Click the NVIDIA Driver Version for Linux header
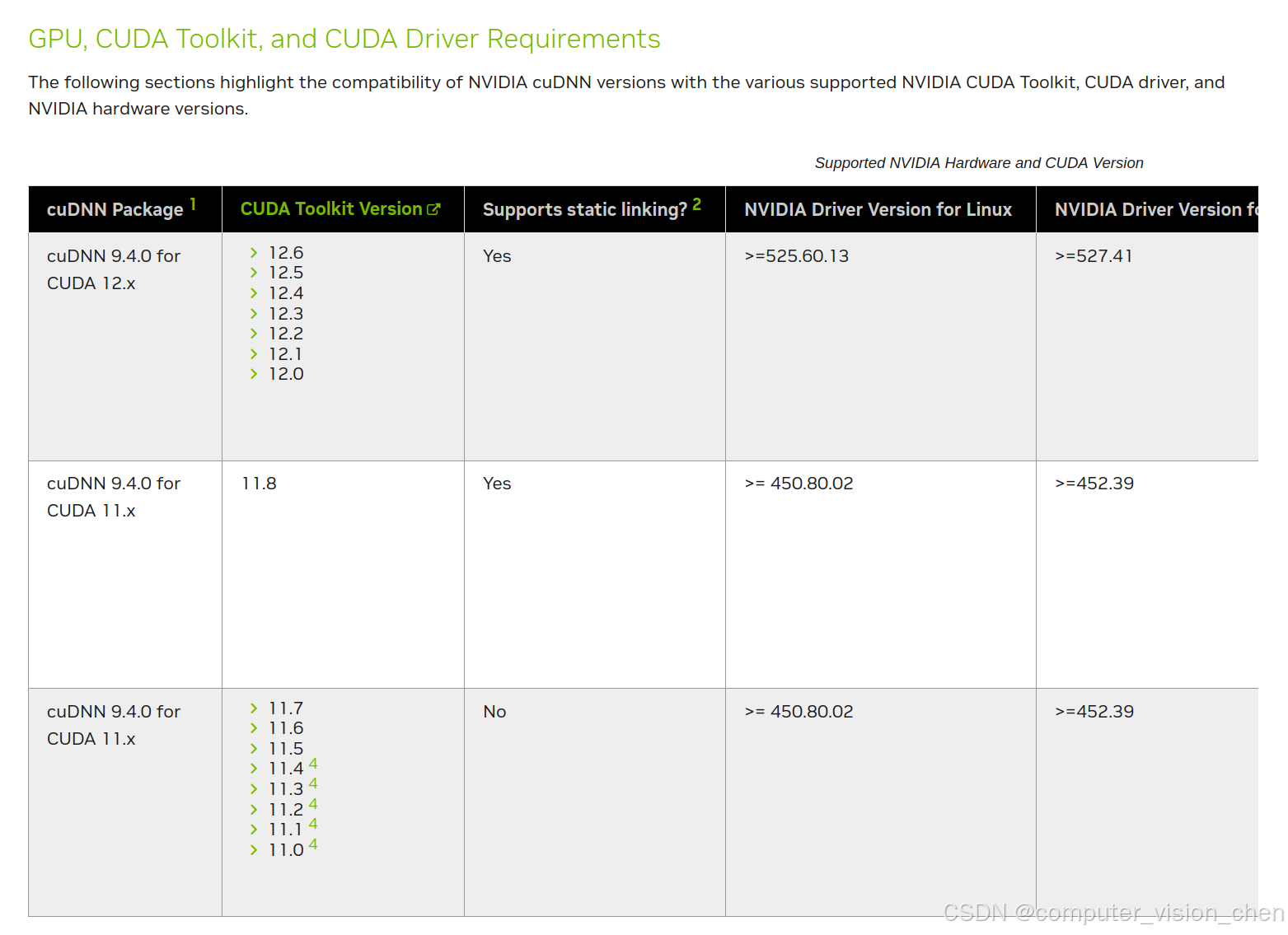The height and width of the screenshot is (935, 1288). coord(881,209)
